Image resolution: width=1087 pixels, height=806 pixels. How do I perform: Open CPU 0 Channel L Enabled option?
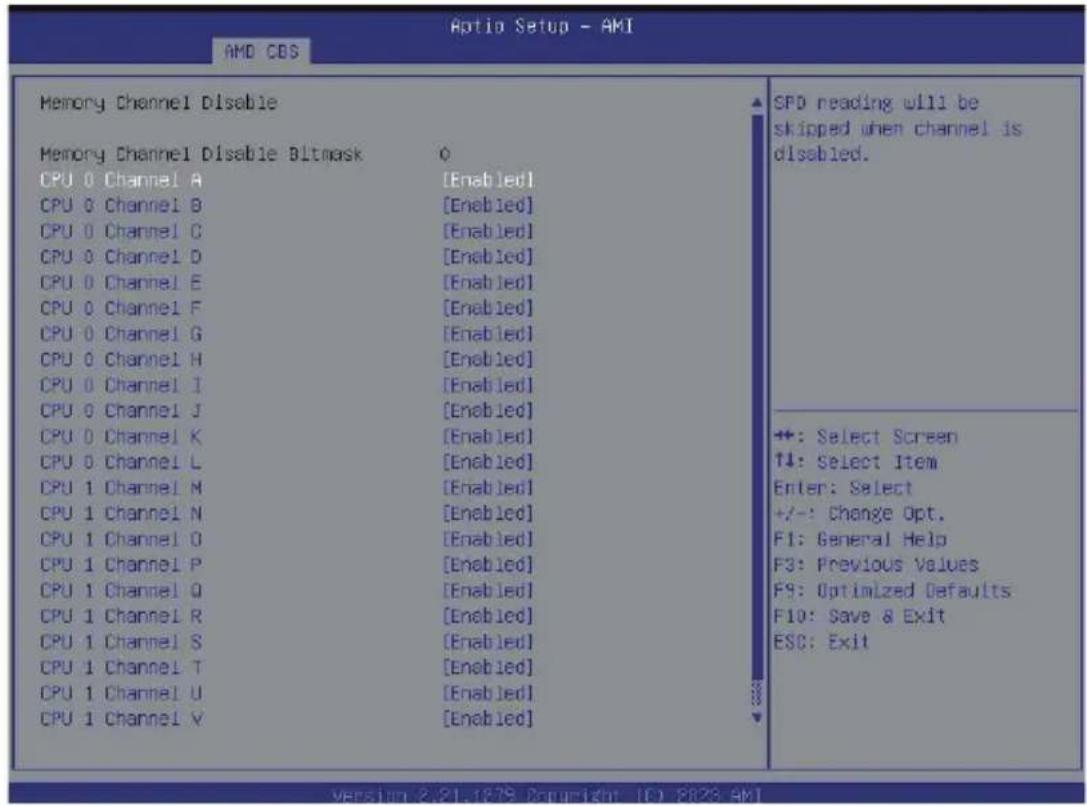pyautogui.click(x=488, y=462)
